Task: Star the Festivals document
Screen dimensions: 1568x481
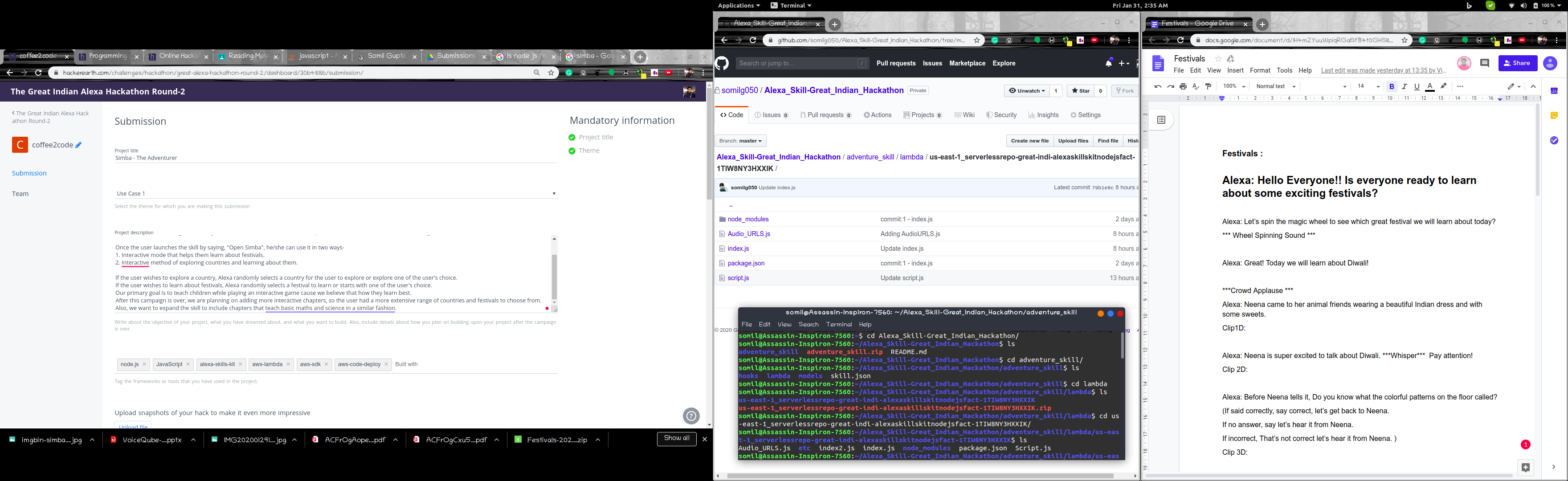Action: coord(1218,59)
